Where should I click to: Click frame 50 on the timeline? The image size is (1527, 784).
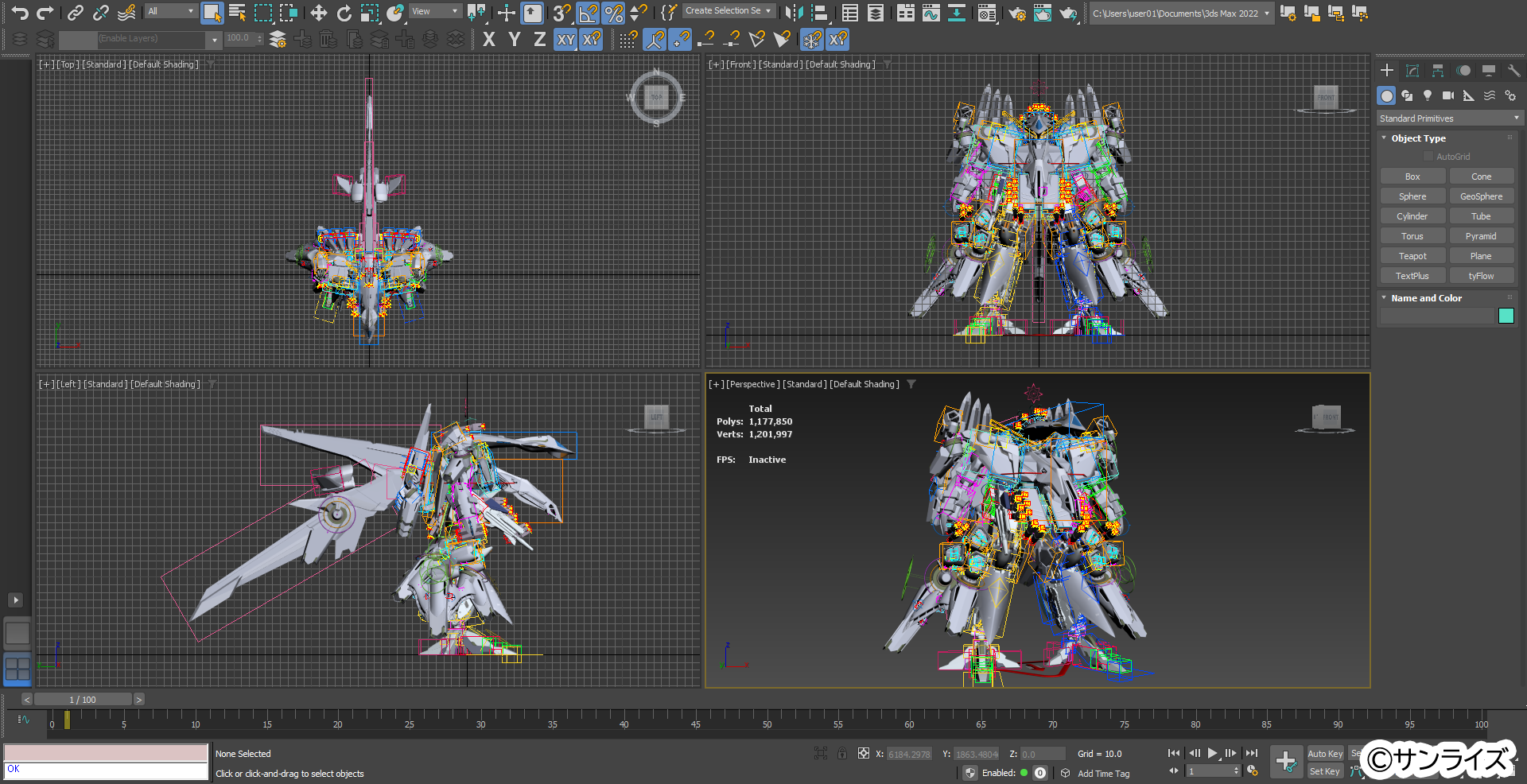[x=766, y=724]
